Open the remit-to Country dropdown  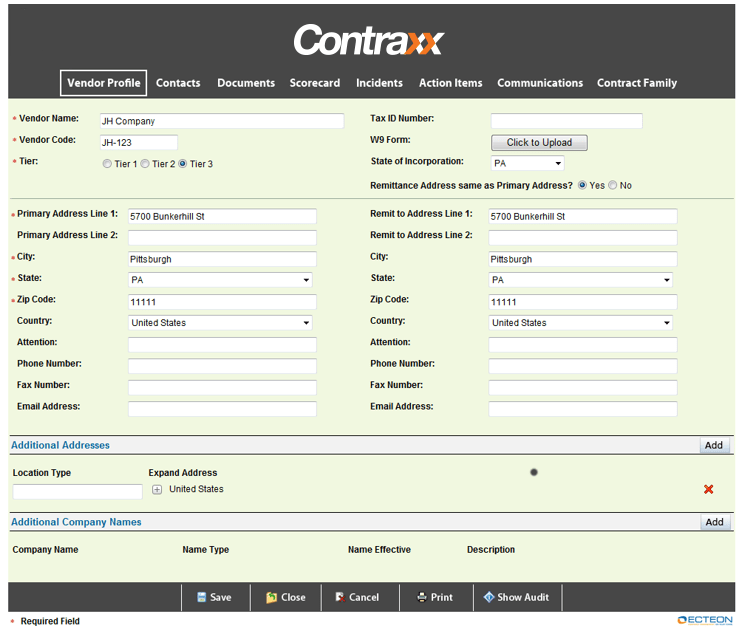pyautogui.click(x=580, y=323)
